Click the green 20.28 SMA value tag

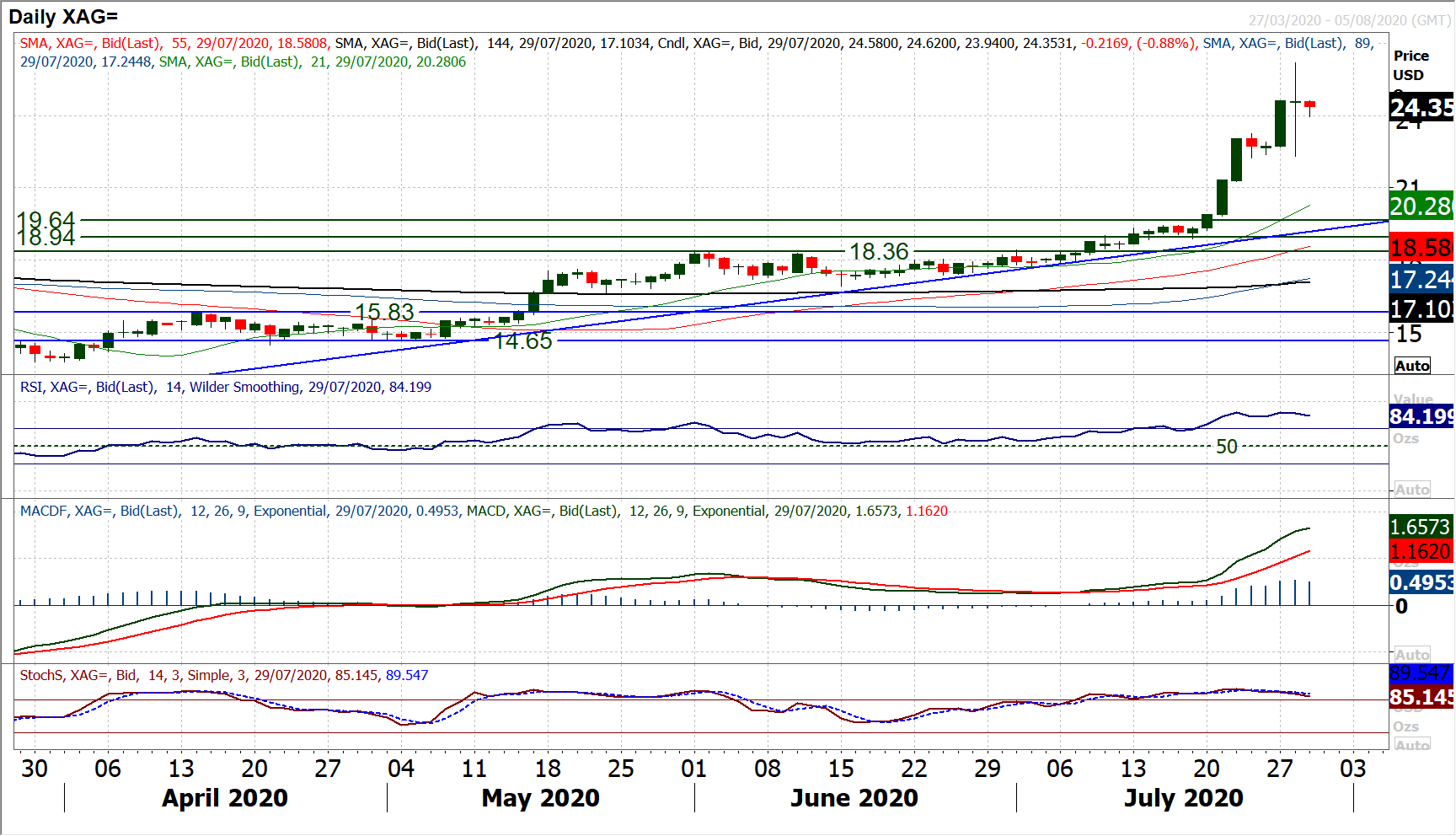(x=1421, y=206)
